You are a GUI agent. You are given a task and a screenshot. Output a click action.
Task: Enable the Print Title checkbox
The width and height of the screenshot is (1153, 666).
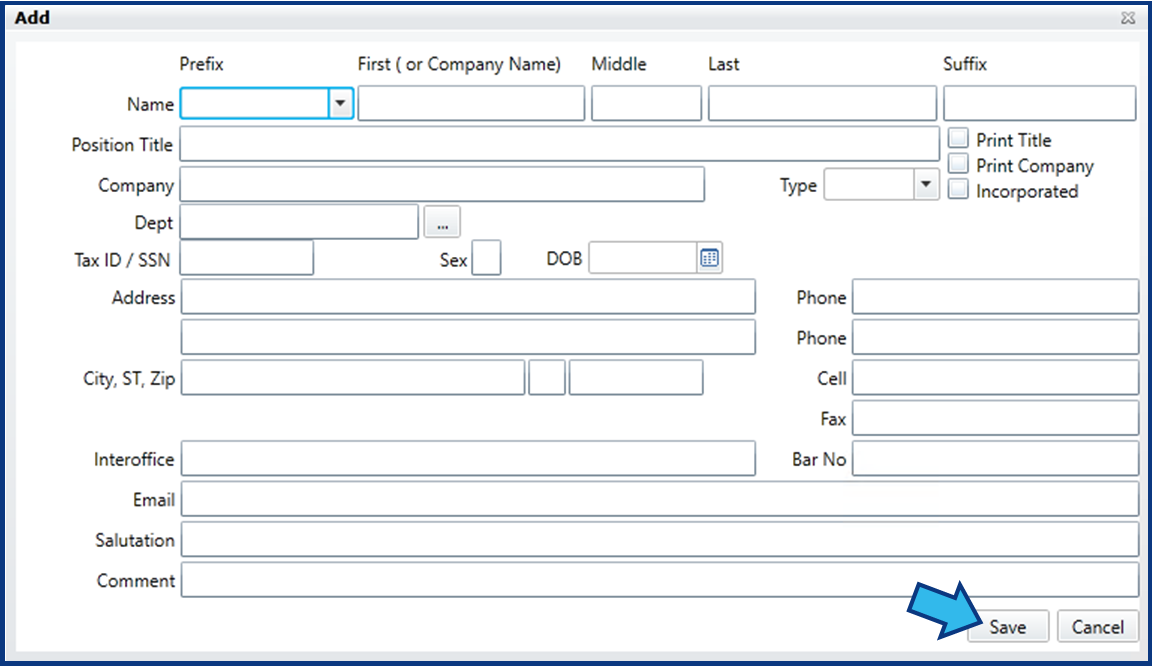(958, 138)
